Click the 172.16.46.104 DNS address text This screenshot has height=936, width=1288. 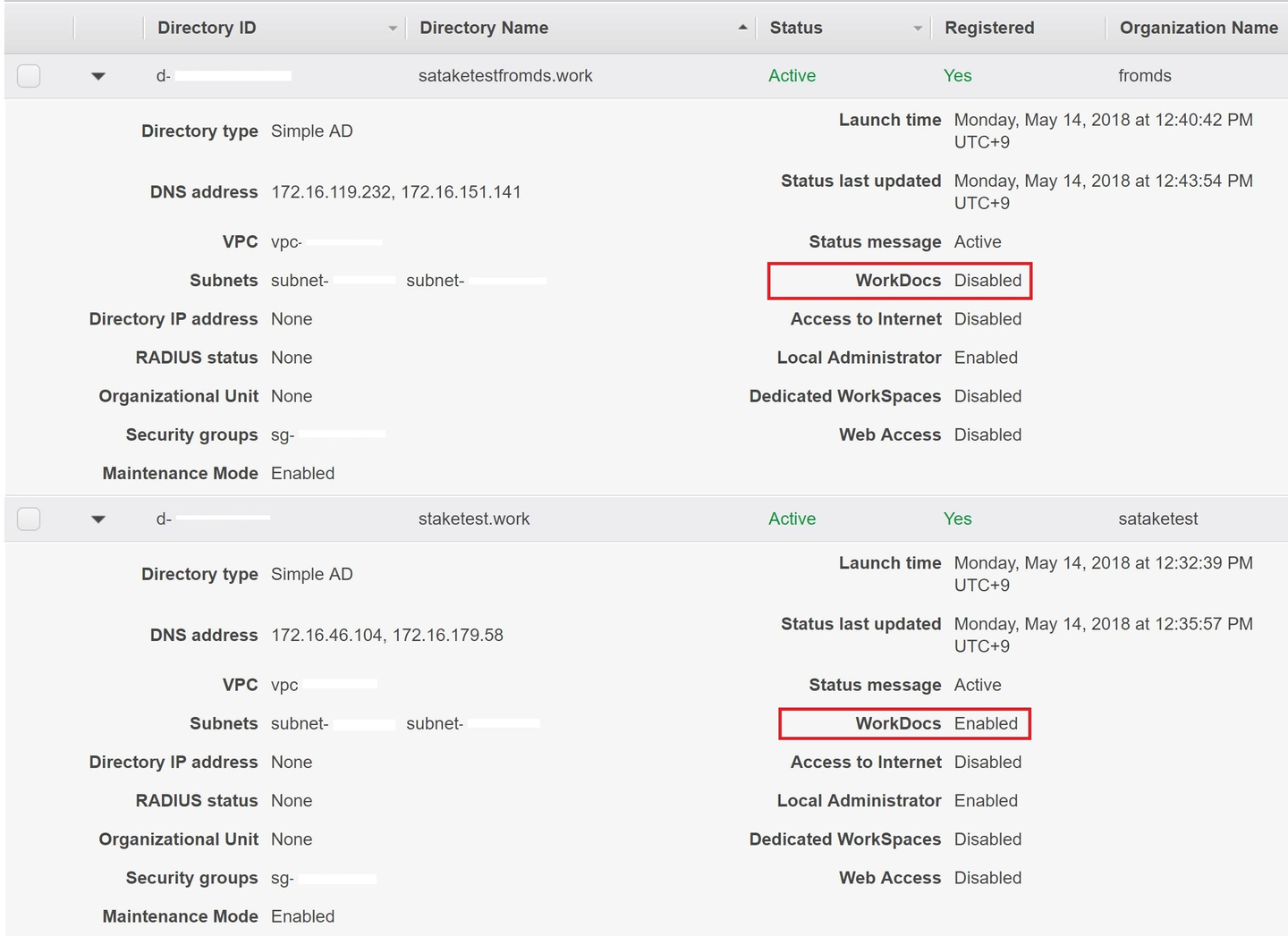point(327,635)
